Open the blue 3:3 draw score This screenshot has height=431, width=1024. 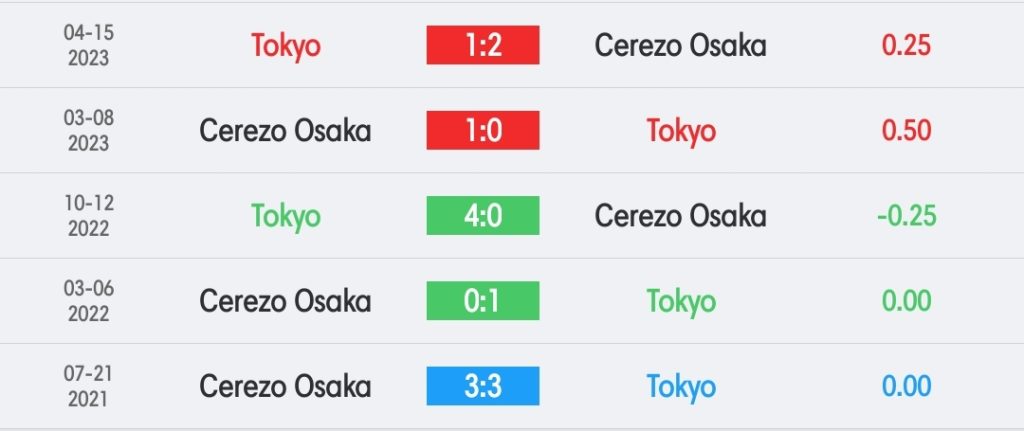coord(483,386)
